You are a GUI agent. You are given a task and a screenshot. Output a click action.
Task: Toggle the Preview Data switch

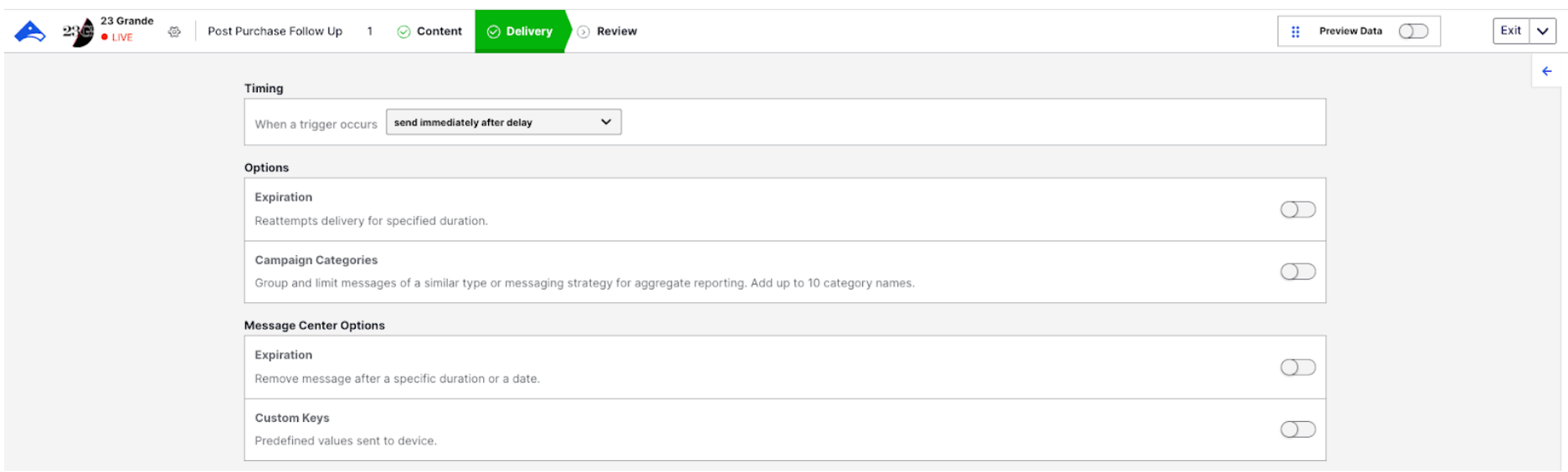1413,31
